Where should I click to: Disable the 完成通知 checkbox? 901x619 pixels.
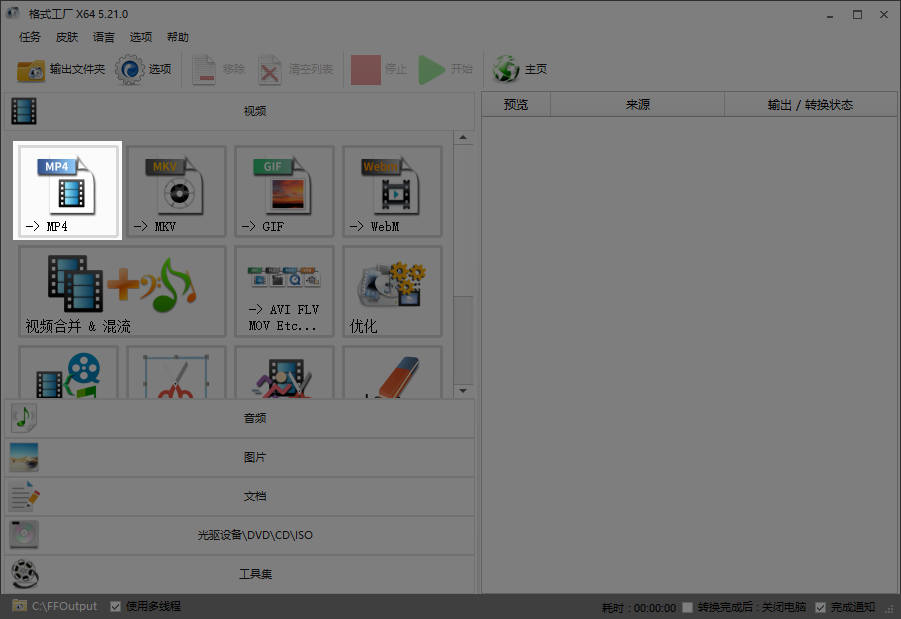point(821,606)
